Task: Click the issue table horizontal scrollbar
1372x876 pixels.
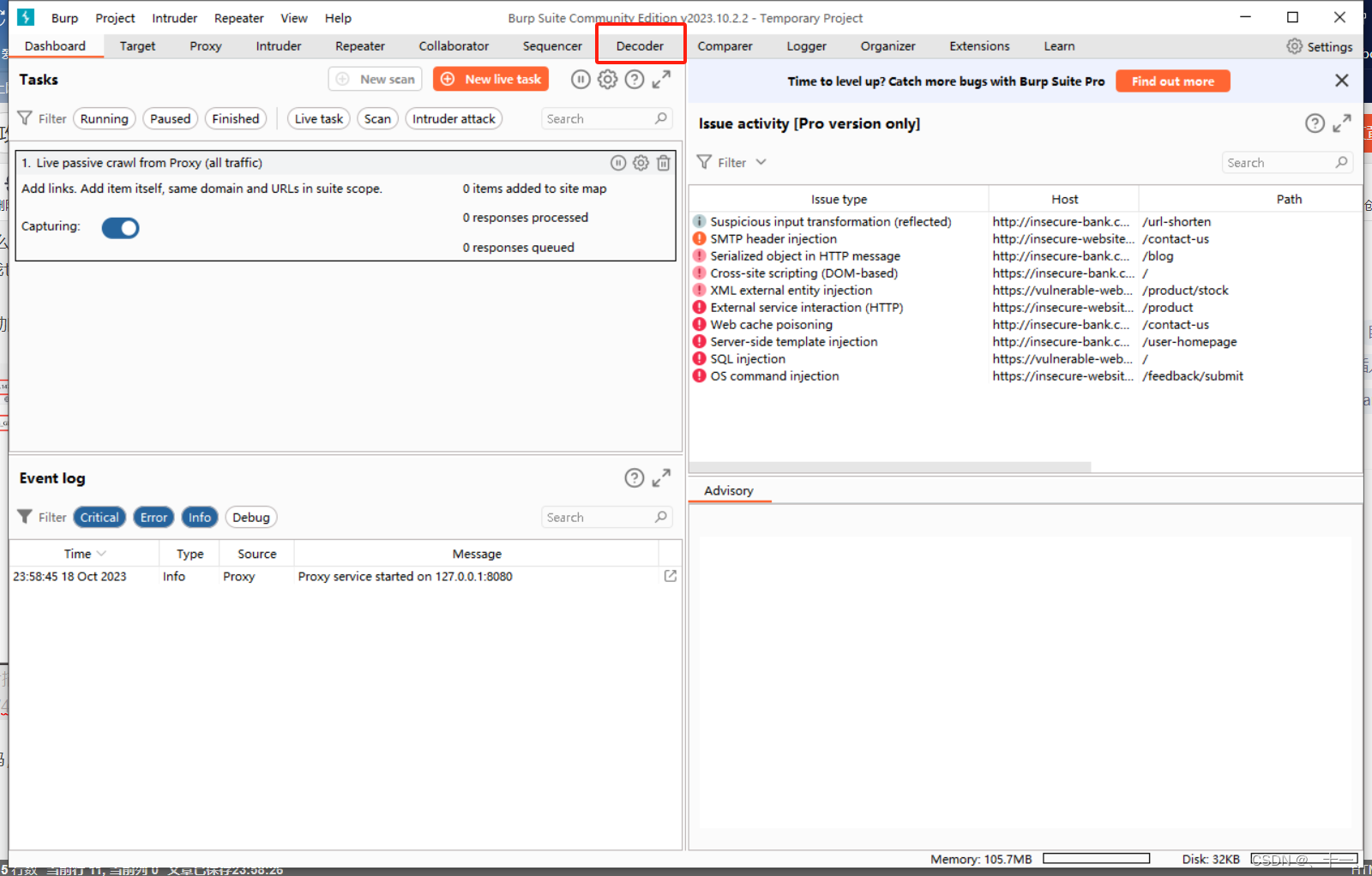Action: click(x=890, y=467)
